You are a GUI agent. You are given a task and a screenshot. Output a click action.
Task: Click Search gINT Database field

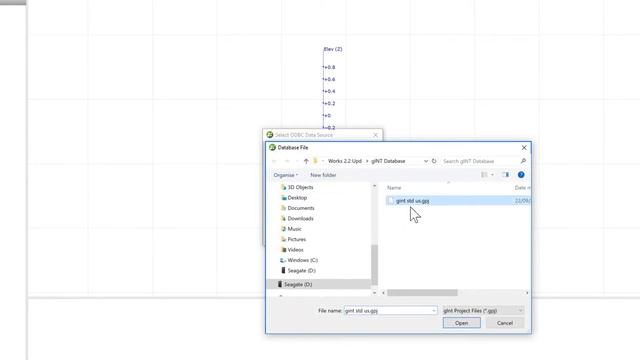[480, 161]
